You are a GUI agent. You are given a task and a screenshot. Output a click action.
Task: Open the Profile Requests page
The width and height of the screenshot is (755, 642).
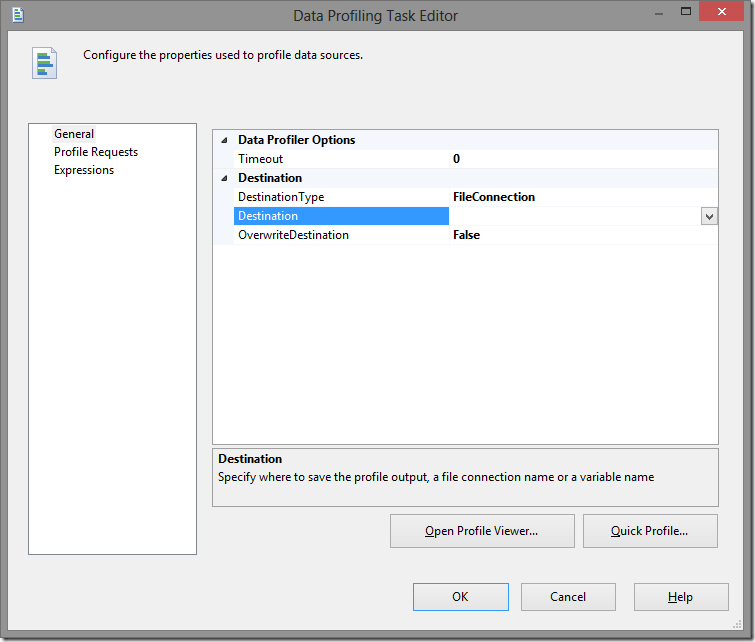coord(96,152)
